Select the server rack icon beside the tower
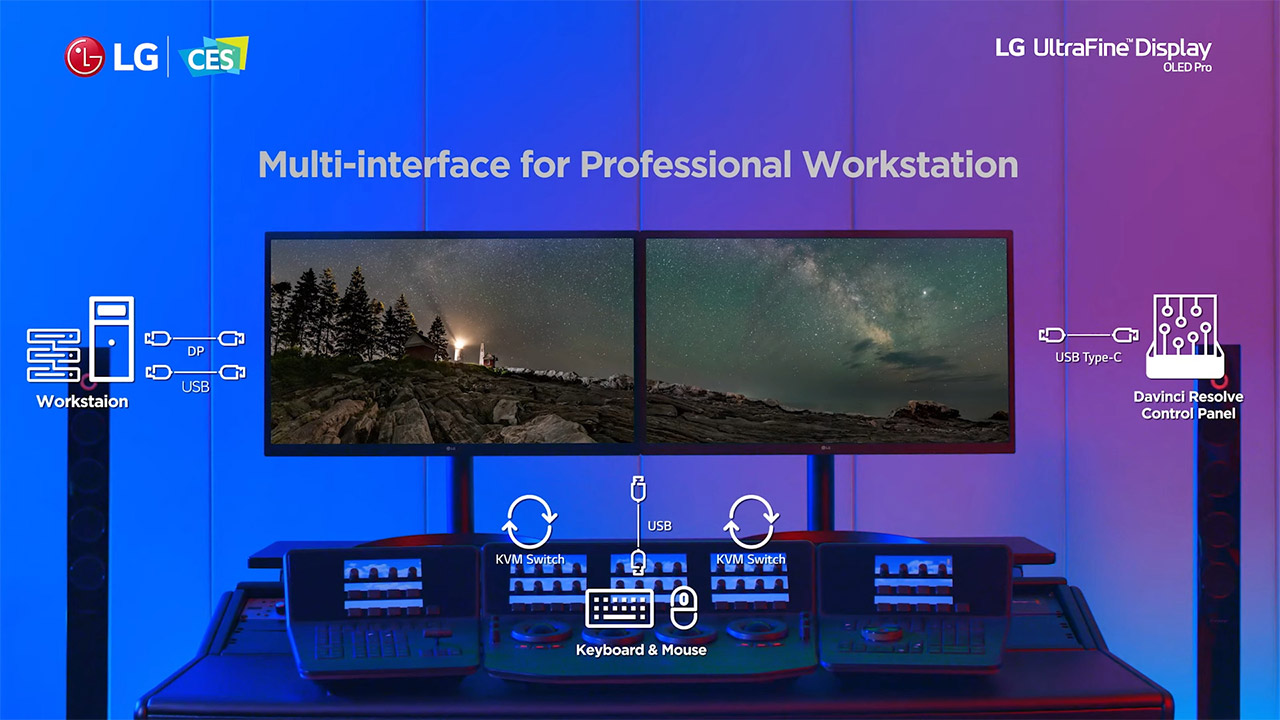The image size is (1280, 720). 53,357
